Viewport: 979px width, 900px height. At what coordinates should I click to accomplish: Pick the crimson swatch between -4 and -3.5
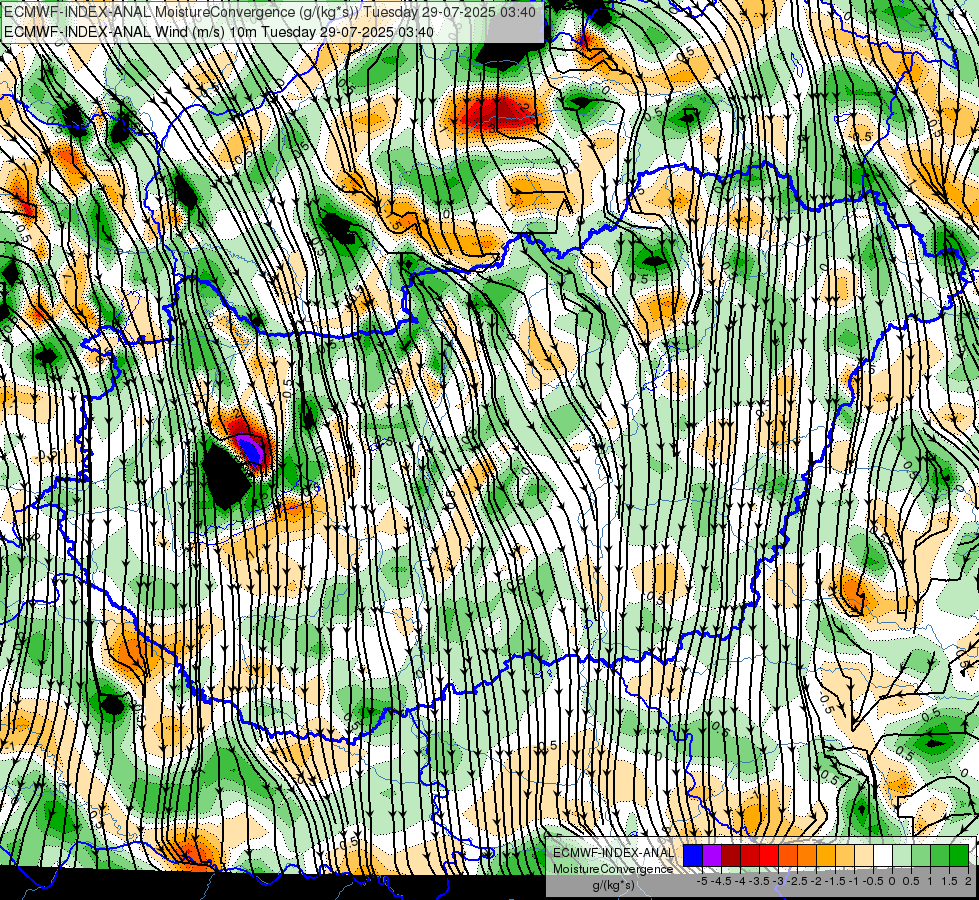pos(750,855)
